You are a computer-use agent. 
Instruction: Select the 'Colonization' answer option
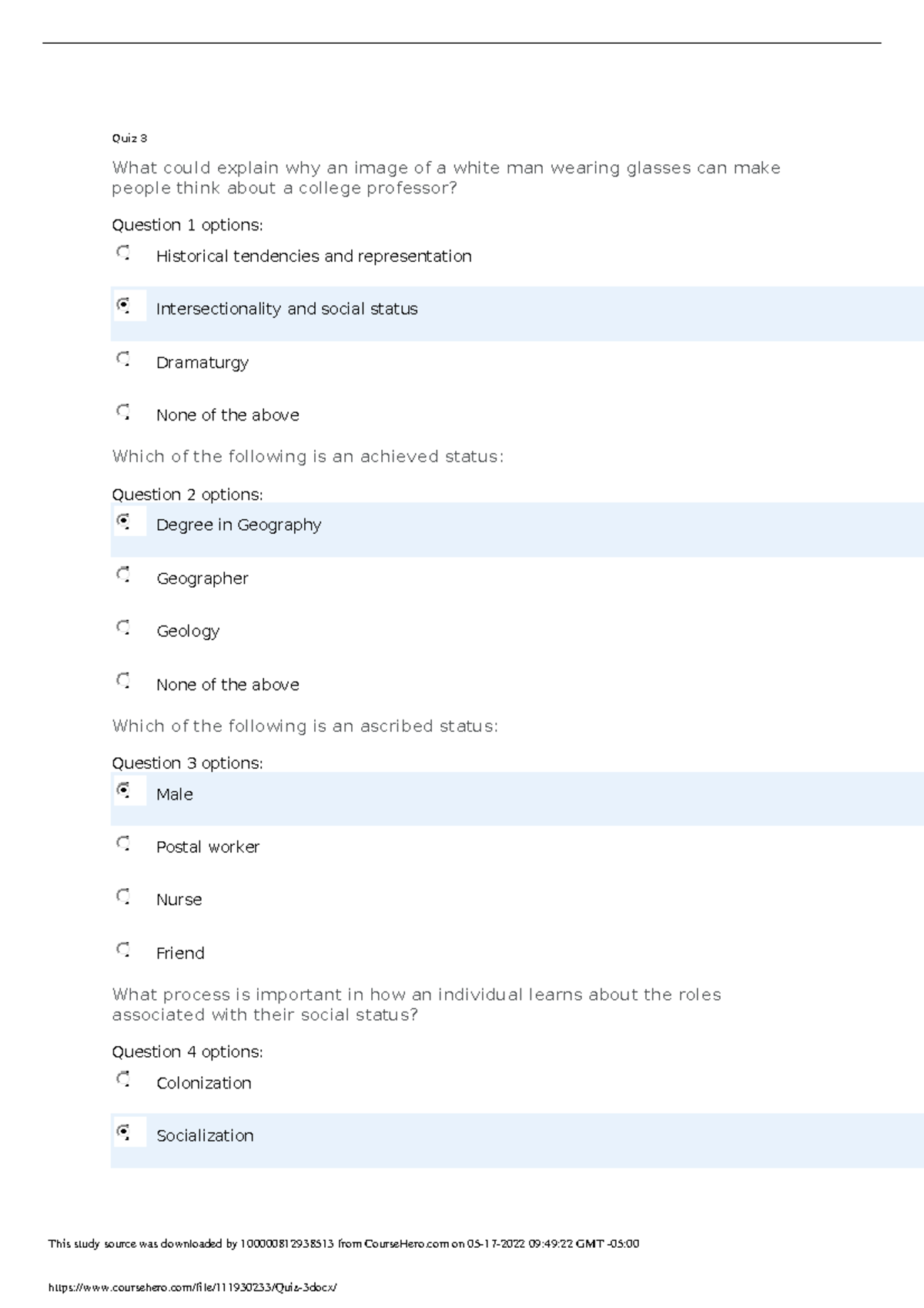[x=123, y=1079]
